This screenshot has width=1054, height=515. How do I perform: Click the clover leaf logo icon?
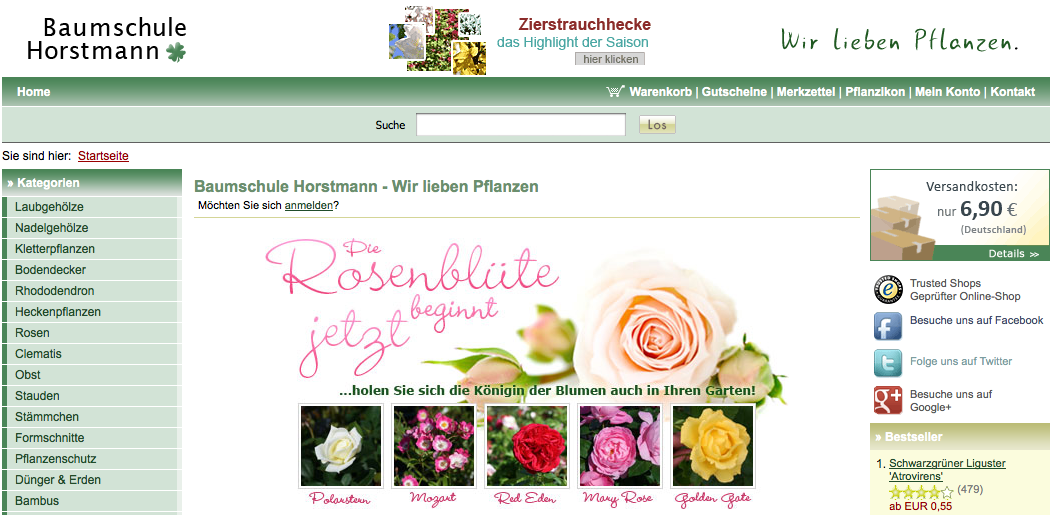click(175, 52)
